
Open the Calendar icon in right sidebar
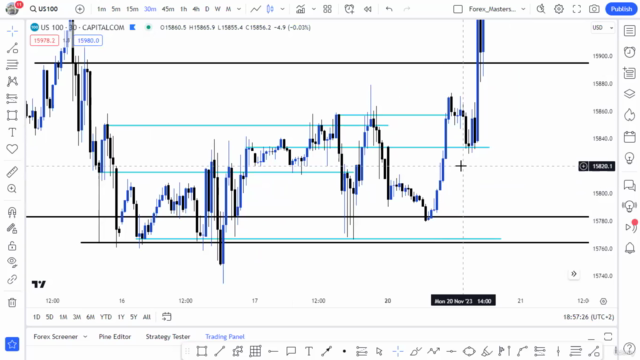(x=629, y=137)
